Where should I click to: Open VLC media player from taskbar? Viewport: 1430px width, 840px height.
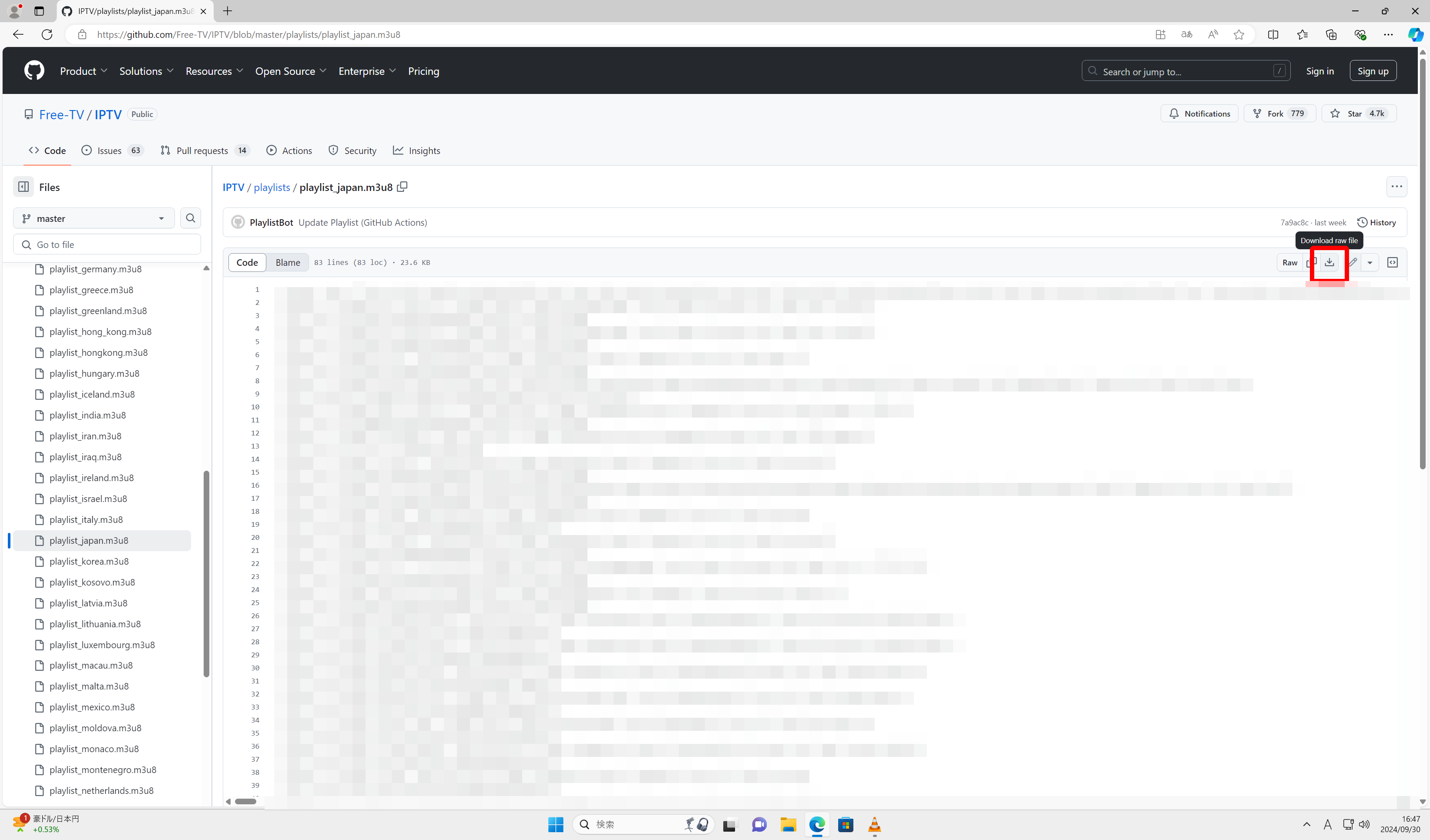point(874,825)
